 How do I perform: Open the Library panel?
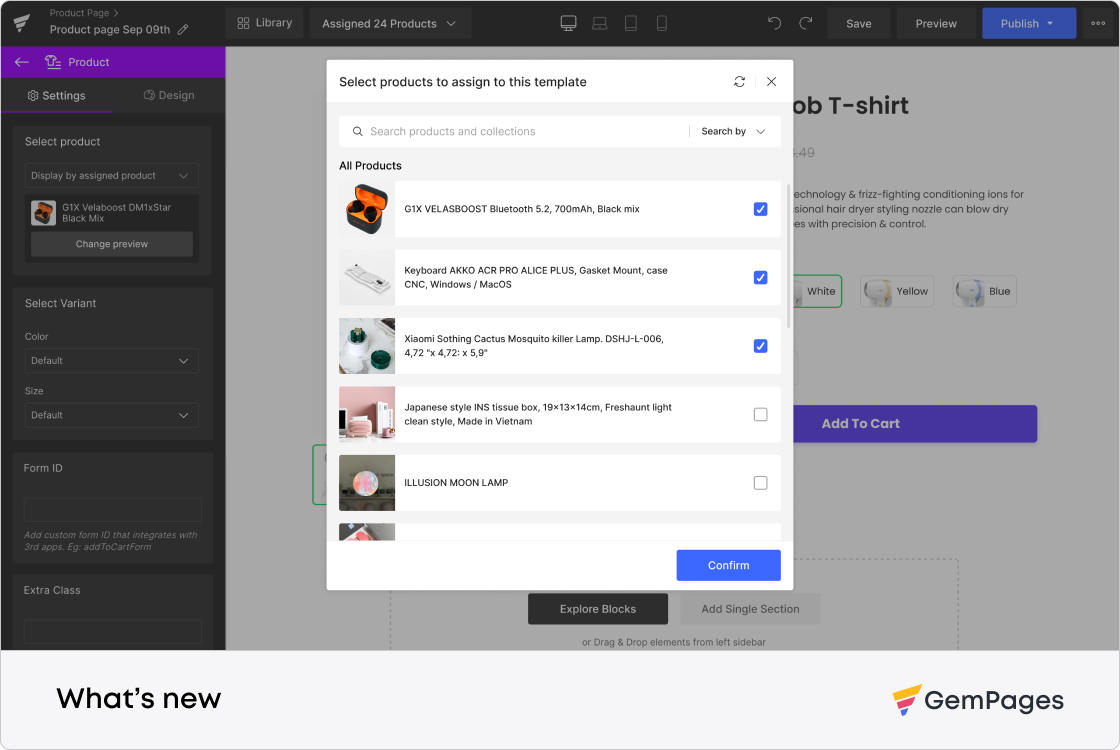[x=265, y=23]
